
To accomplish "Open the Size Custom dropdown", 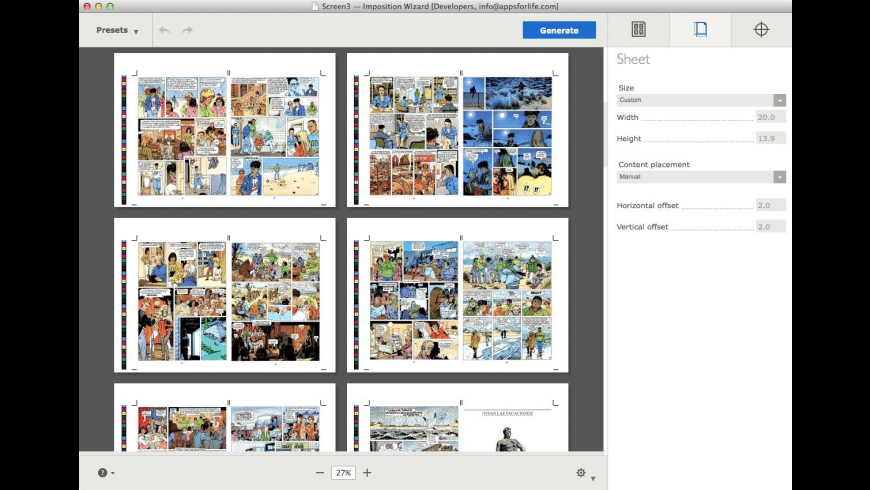I will (701, 100).
